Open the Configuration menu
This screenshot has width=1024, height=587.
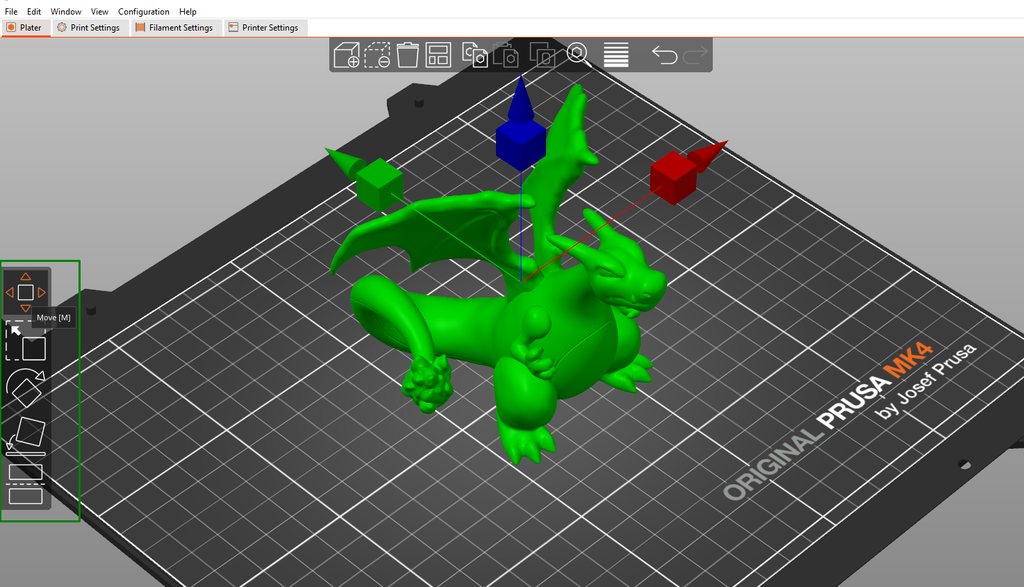(x=143, y=11)
